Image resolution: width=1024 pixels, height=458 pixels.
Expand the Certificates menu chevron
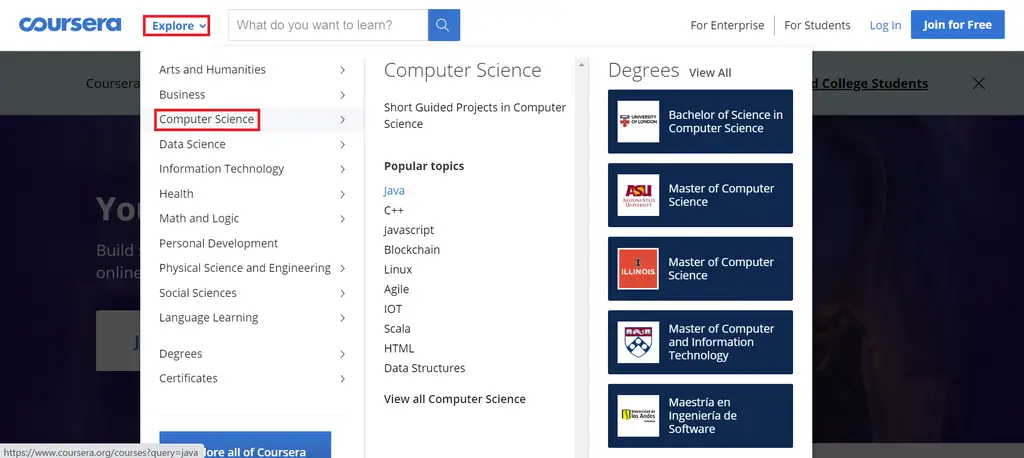coord(342,379)
